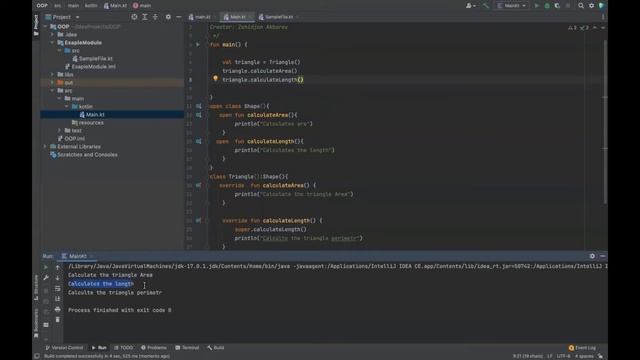Click the run gutter arrow beside fun main
The width and height of the screenshot is (640, 360).
(198, 44)
